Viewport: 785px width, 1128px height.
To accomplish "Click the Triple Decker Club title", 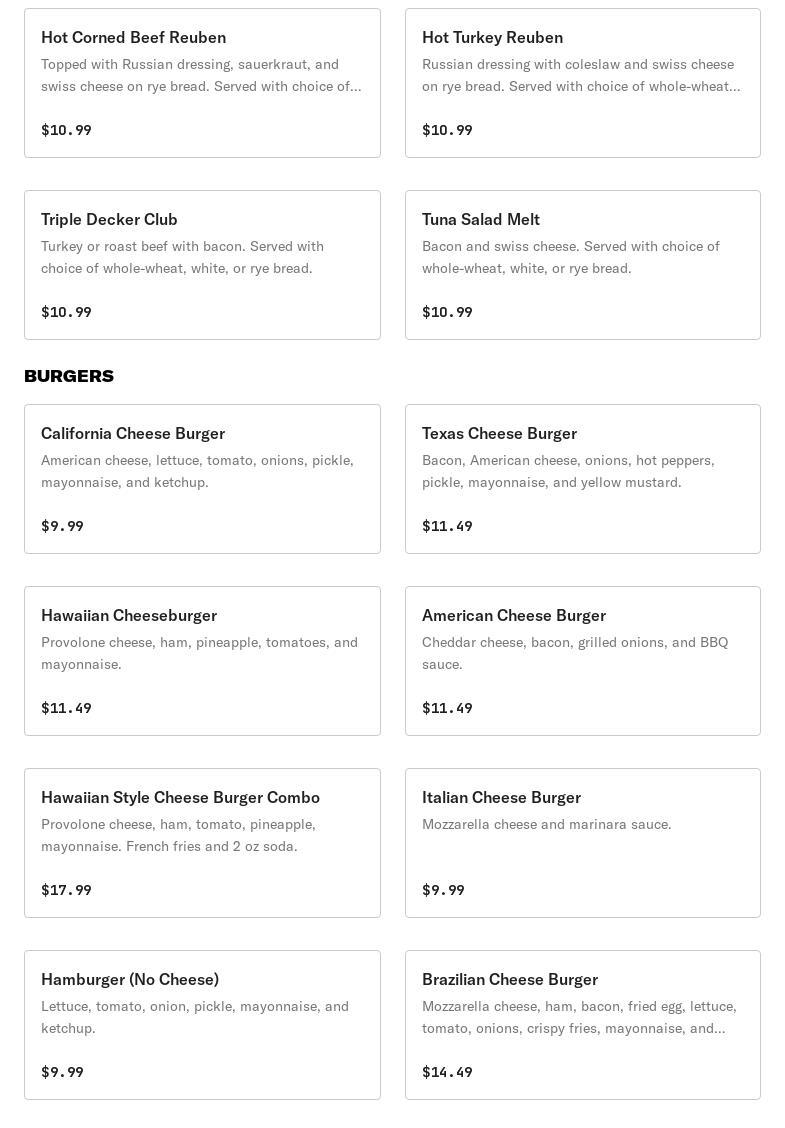I will click(109, 219).
